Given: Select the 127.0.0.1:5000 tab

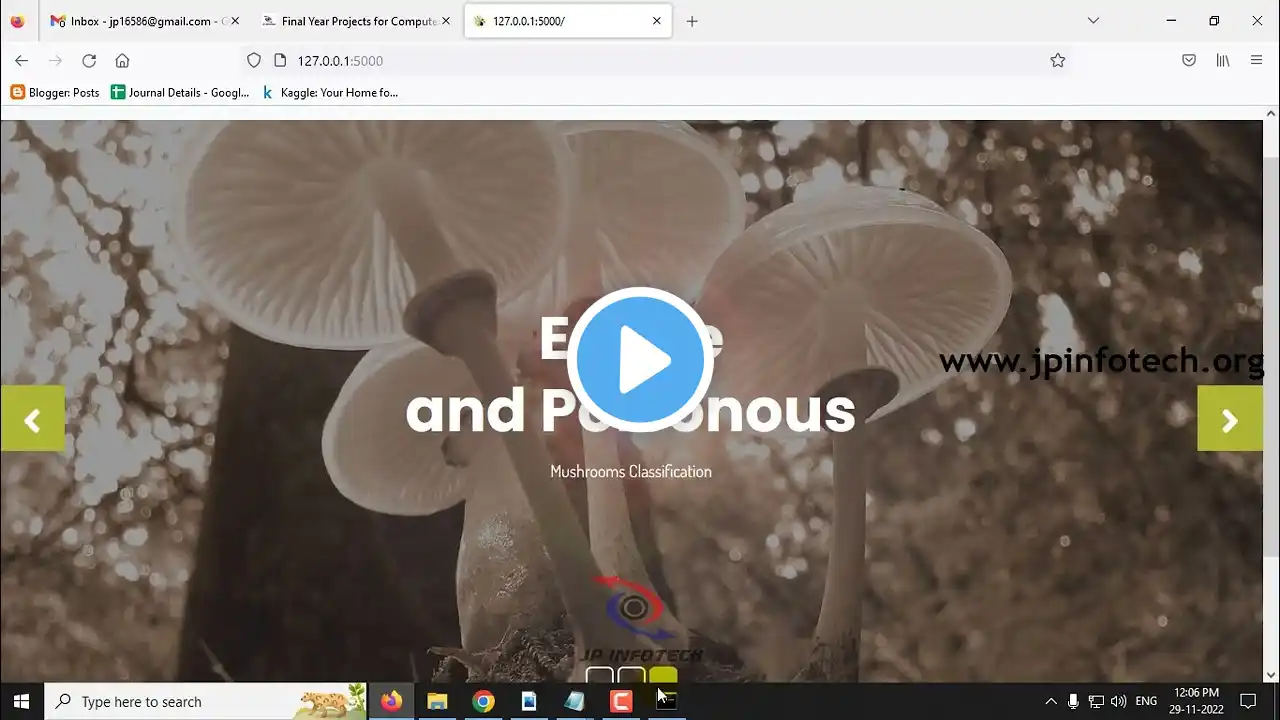Looking at the screenshot, I should click(568, 21).
